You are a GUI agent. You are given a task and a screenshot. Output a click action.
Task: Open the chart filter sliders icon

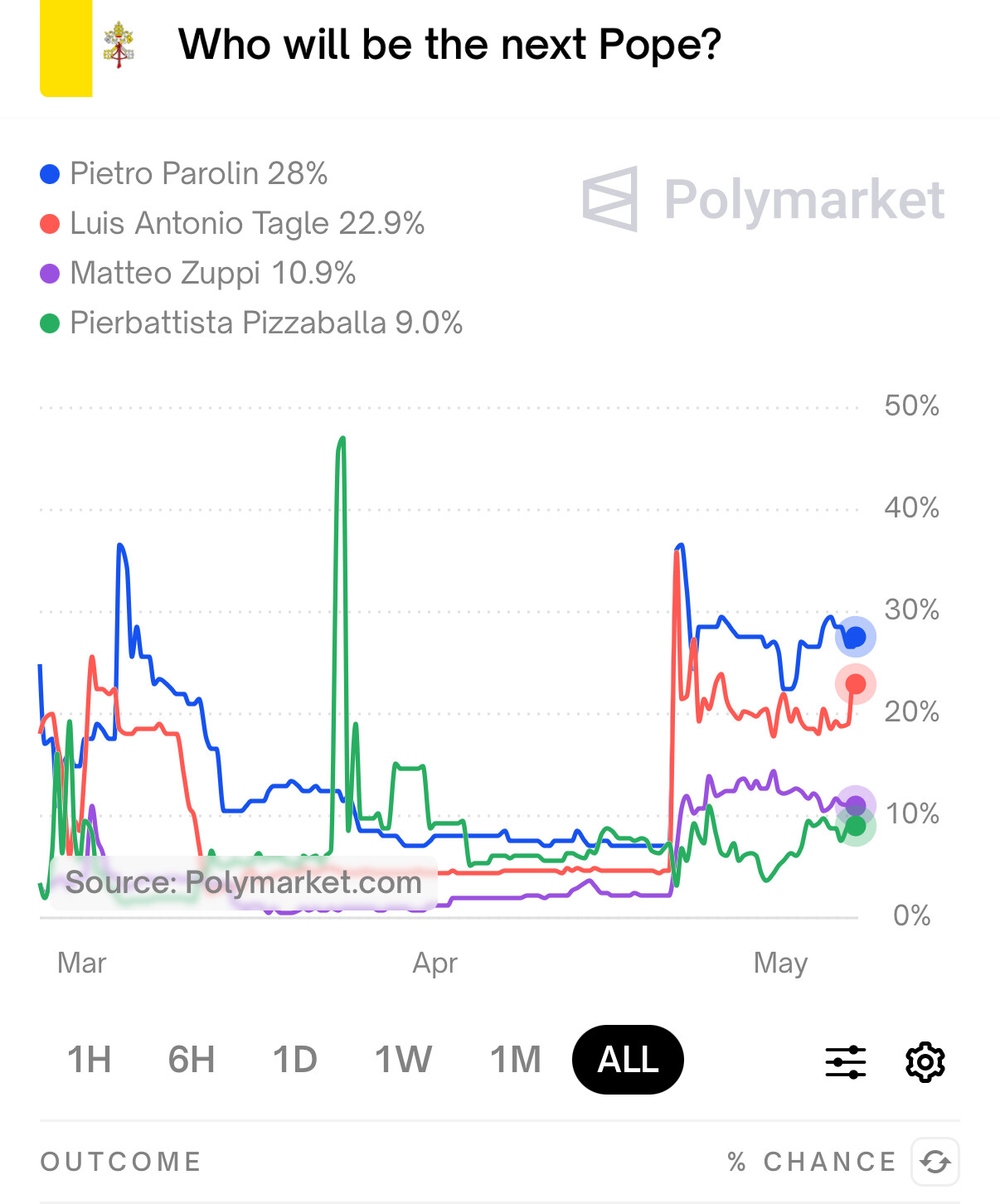click(845, 1061)
